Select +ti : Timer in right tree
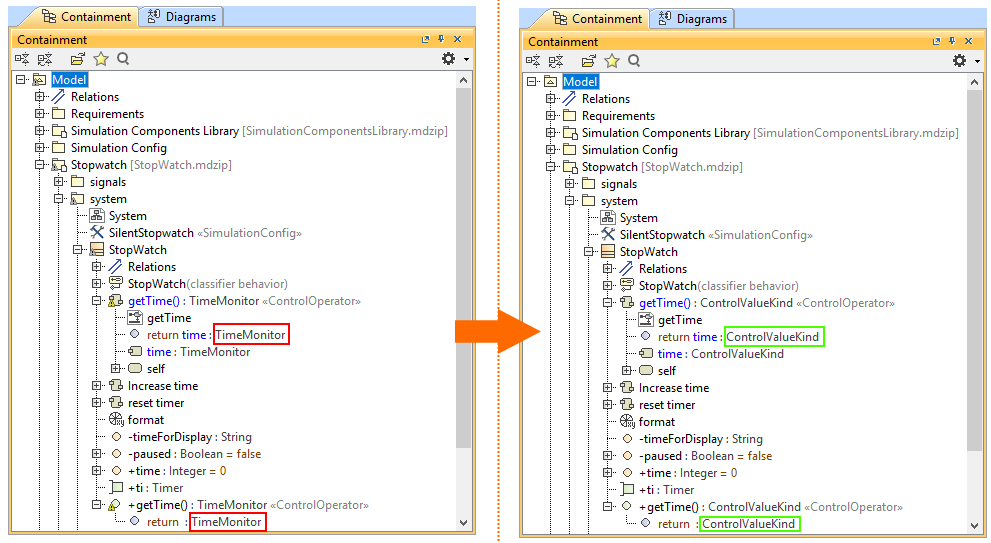 [x=666, y=490]
